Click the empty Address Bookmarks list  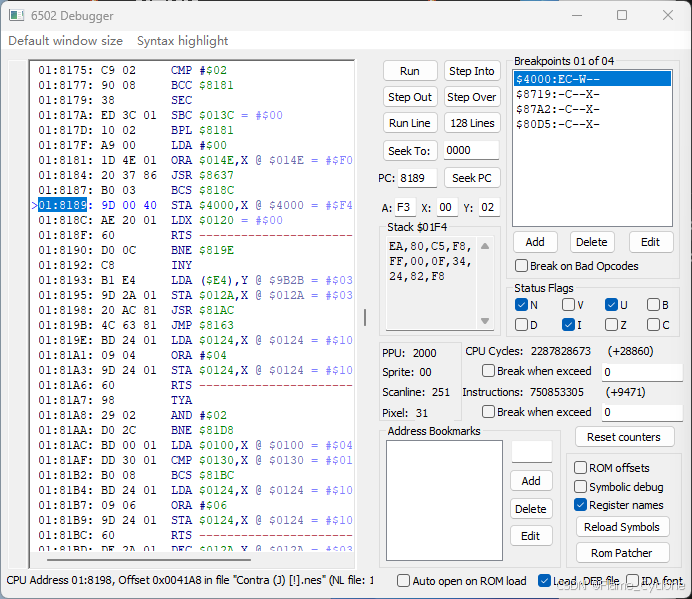(x=444, y=501)
